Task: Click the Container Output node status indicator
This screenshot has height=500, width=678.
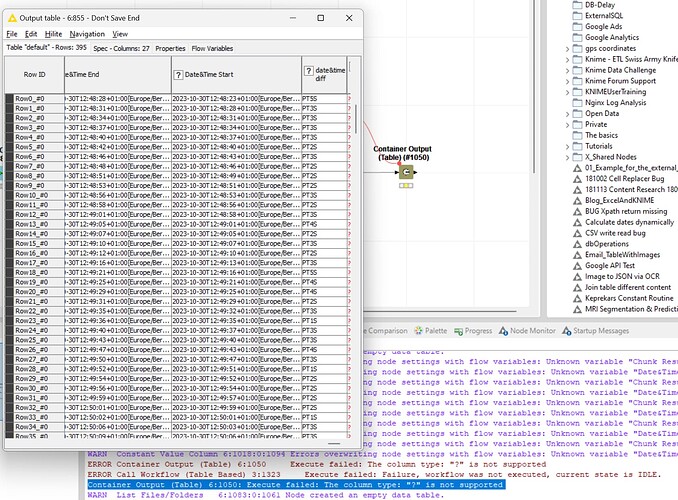Action: [406, 186]
